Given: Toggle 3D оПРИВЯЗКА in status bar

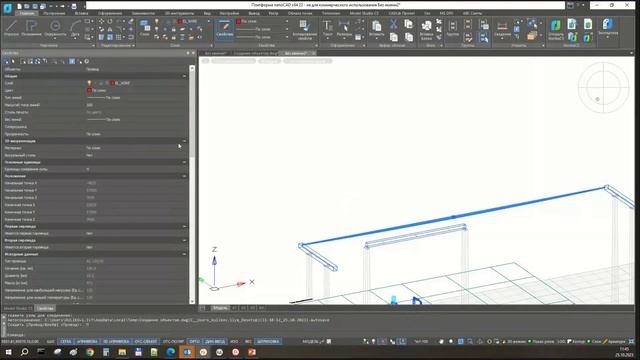Looking at the screenshot, I should (x=116, y=341).
